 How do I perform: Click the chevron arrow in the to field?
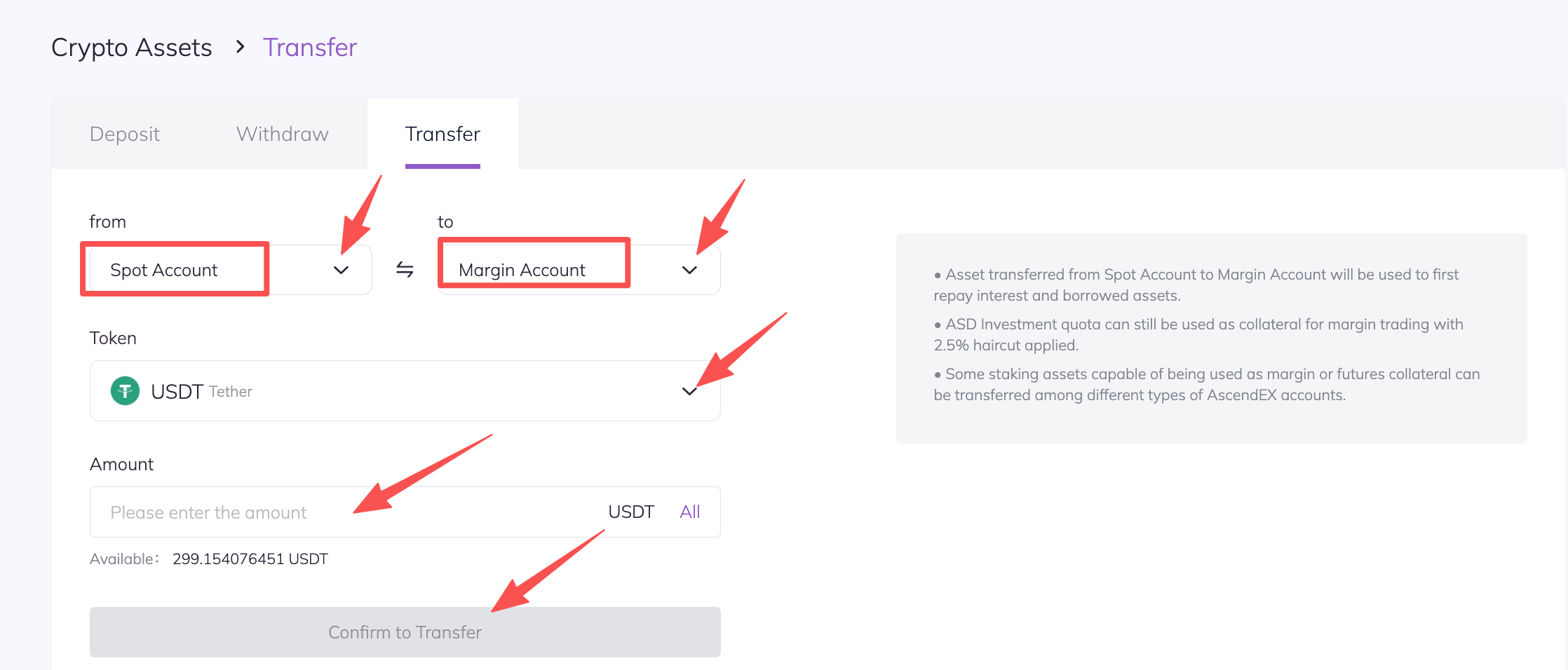(689, 270)
